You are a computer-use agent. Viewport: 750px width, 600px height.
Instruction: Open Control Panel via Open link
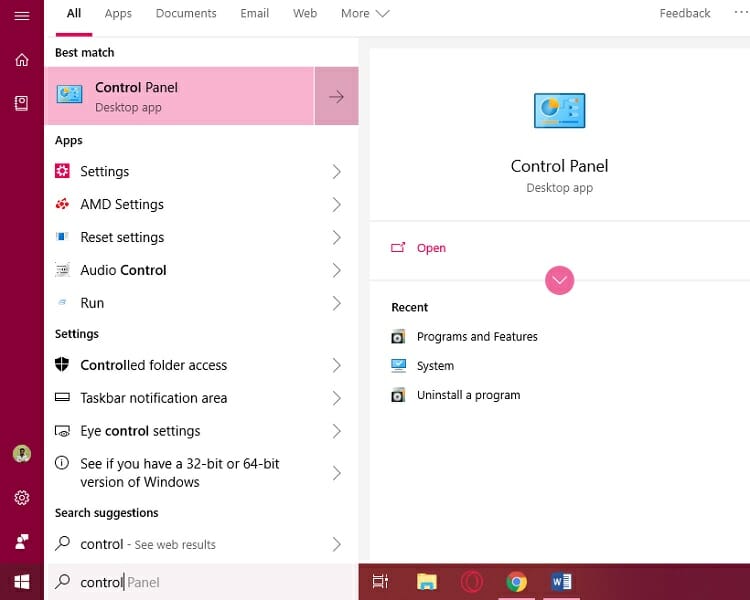pyautogui.click(x=431, y=248)
